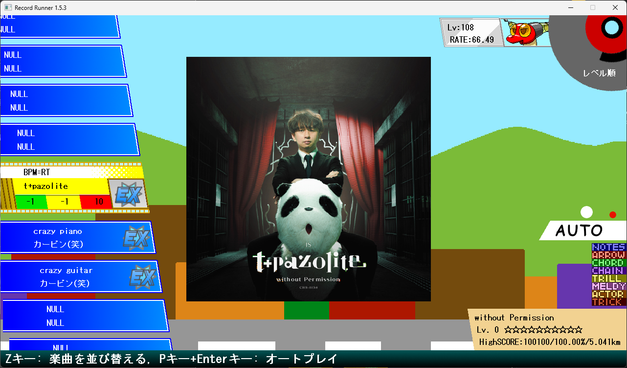
Task: Click the ARROW chart tag
Action: [608, 255]
